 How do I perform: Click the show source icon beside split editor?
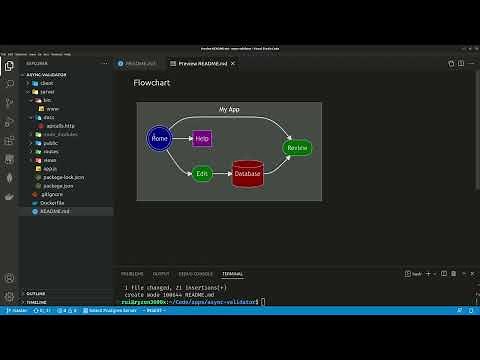coord(451,63)
